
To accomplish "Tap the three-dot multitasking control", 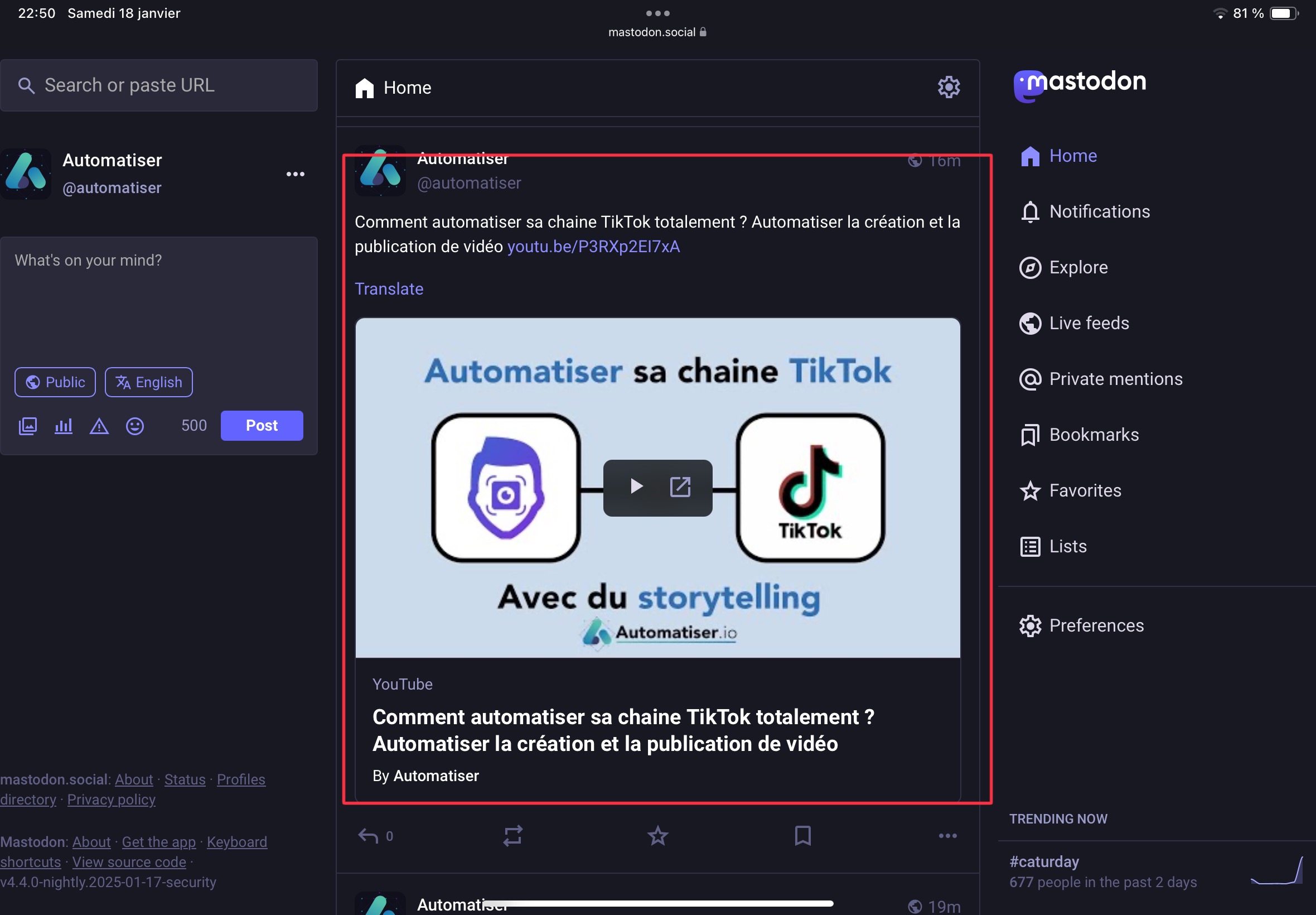I will (x=657, y=13).
